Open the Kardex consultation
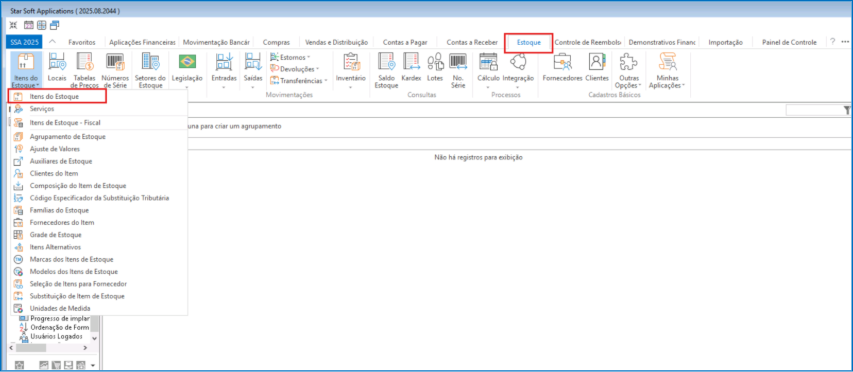Image resolution: width=853 pixels, height=372 pixels. tap(411, 68)
